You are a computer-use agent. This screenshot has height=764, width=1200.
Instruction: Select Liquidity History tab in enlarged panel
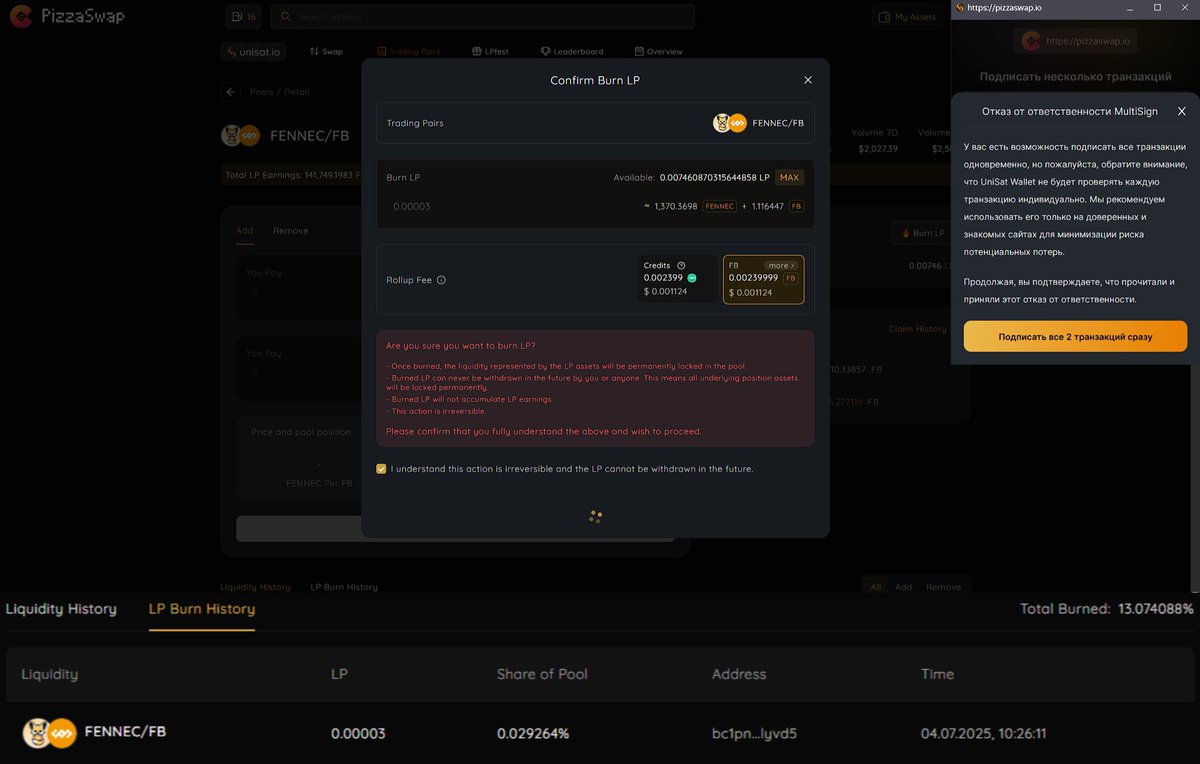point(61,609)
